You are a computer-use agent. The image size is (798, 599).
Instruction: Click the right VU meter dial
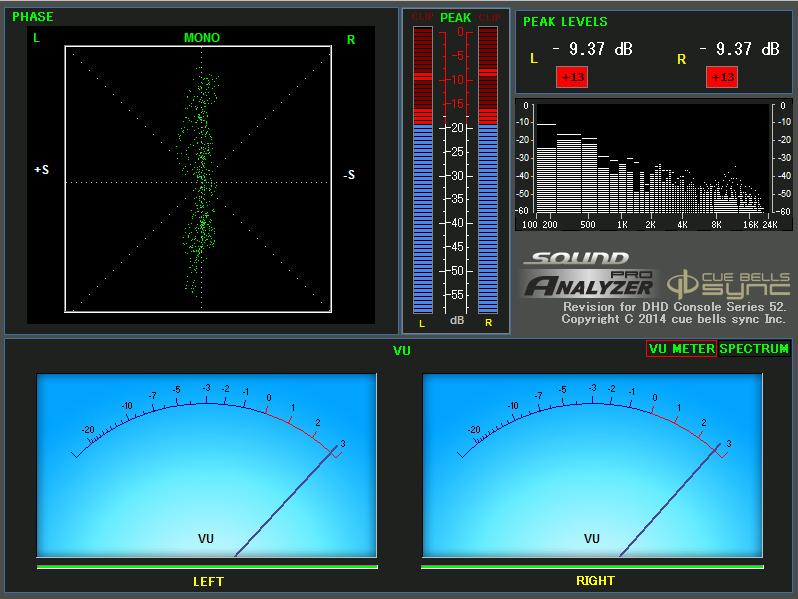[x=593, y=465]
